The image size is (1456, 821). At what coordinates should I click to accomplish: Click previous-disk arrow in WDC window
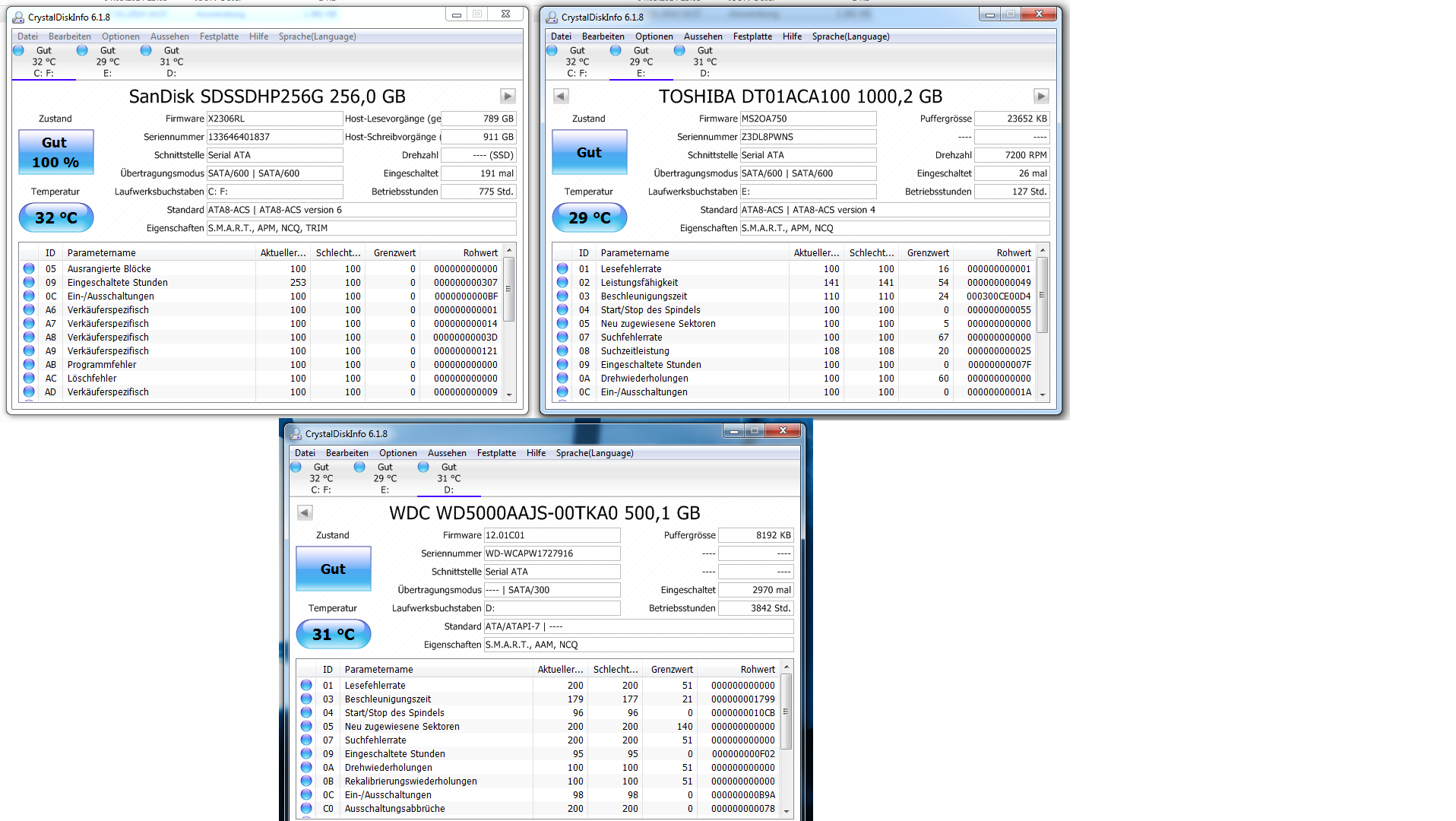point(305,512)
